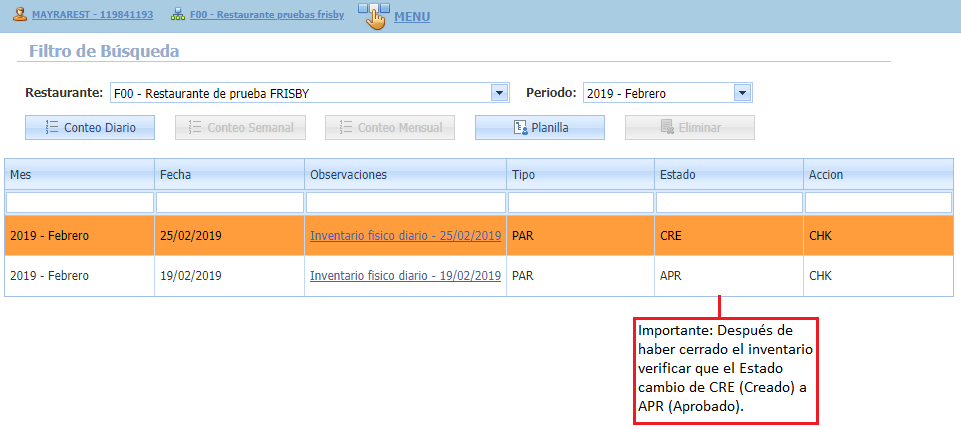Open the MENU link
Screen dimensions: 961x429
tap(412, 17)
